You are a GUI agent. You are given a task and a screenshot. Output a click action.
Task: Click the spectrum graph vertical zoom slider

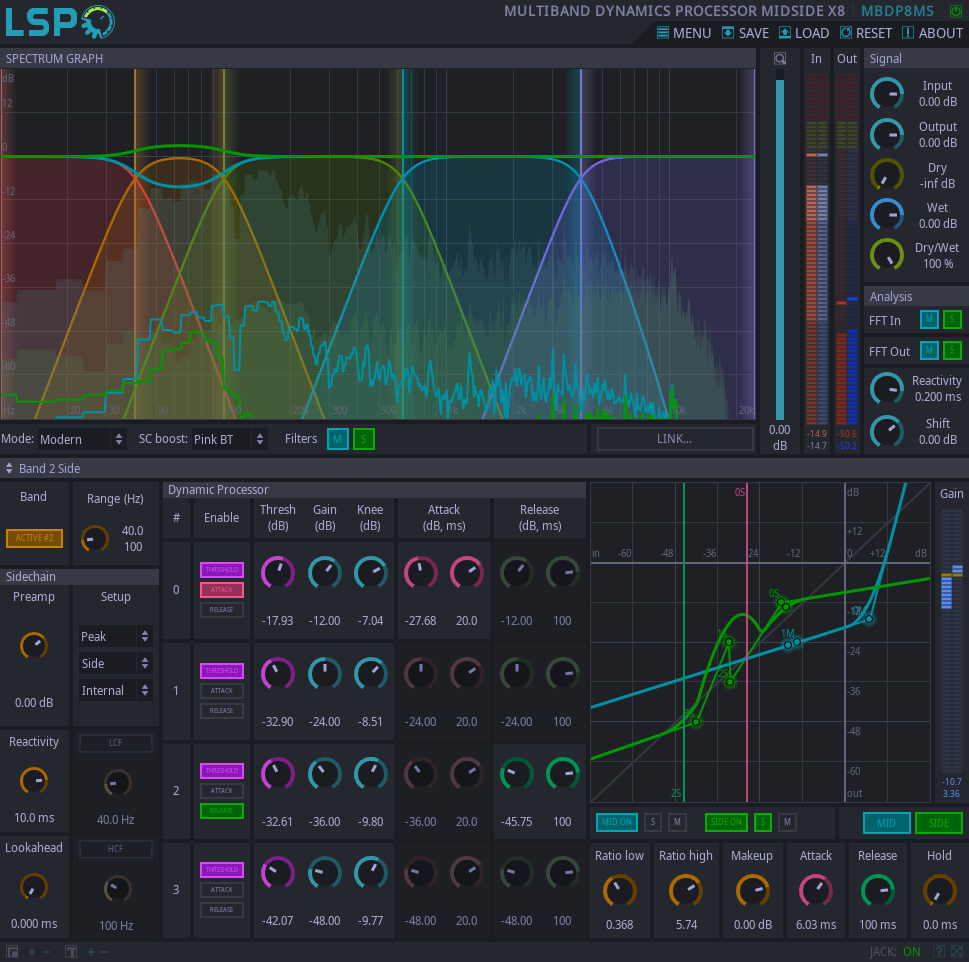(780, 247)
